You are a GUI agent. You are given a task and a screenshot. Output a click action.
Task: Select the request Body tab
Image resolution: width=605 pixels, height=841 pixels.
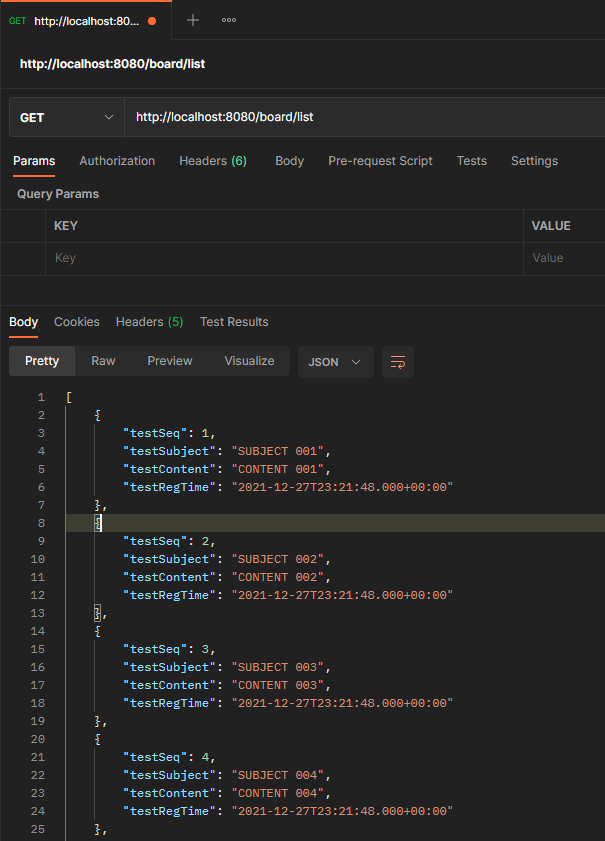point(289,161)
